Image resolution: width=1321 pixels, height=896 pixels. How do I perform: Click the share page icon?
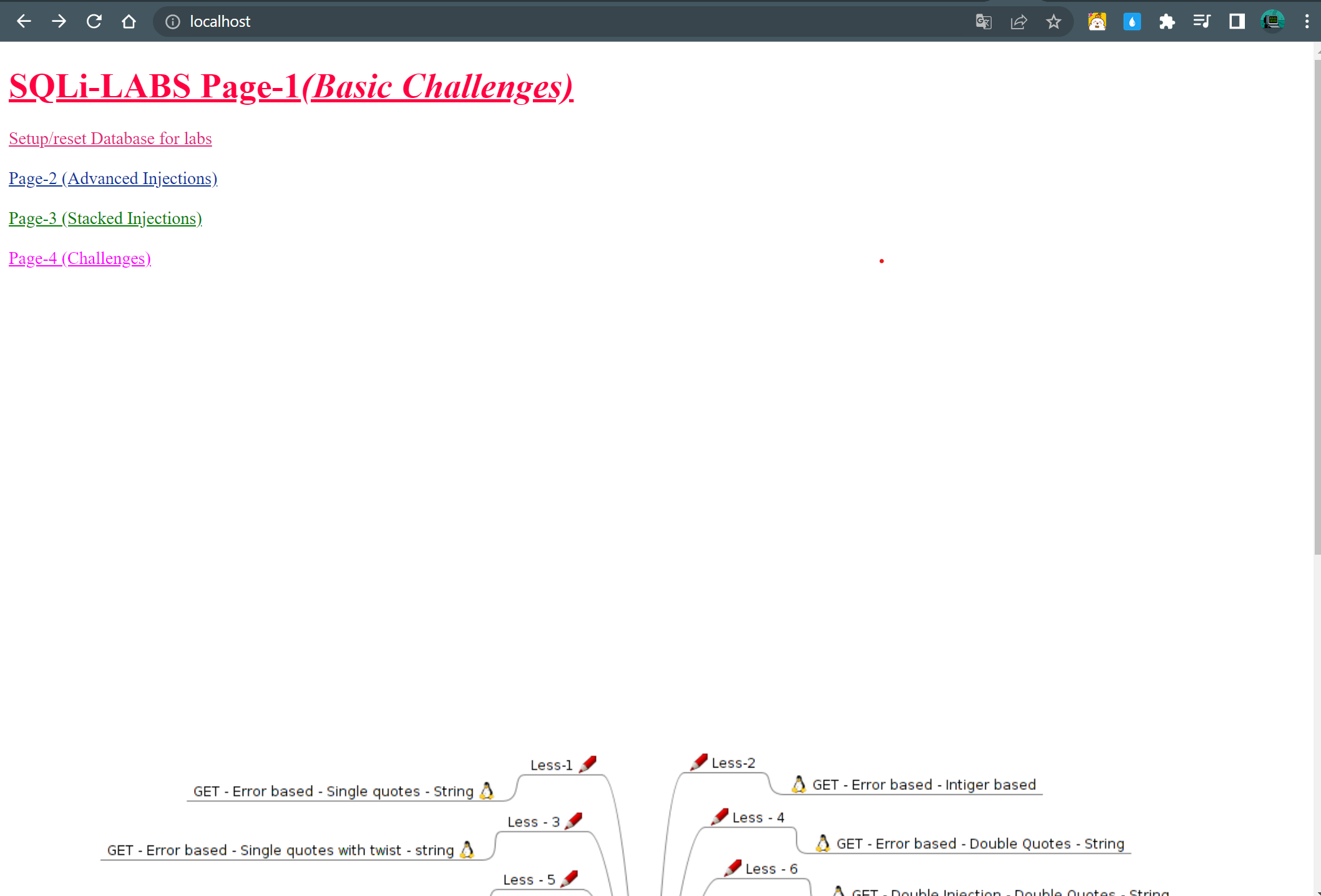1018,22
